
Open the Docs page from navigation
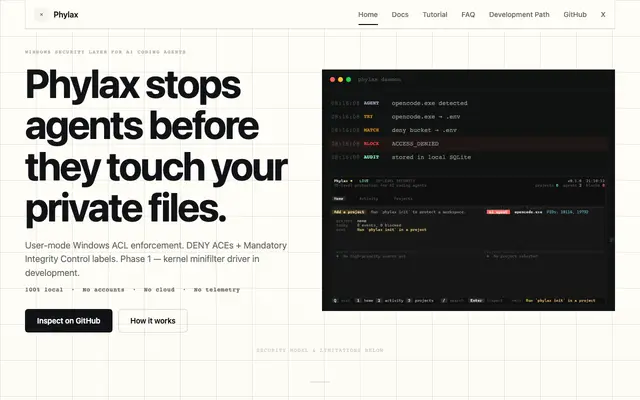click(400, 15)
